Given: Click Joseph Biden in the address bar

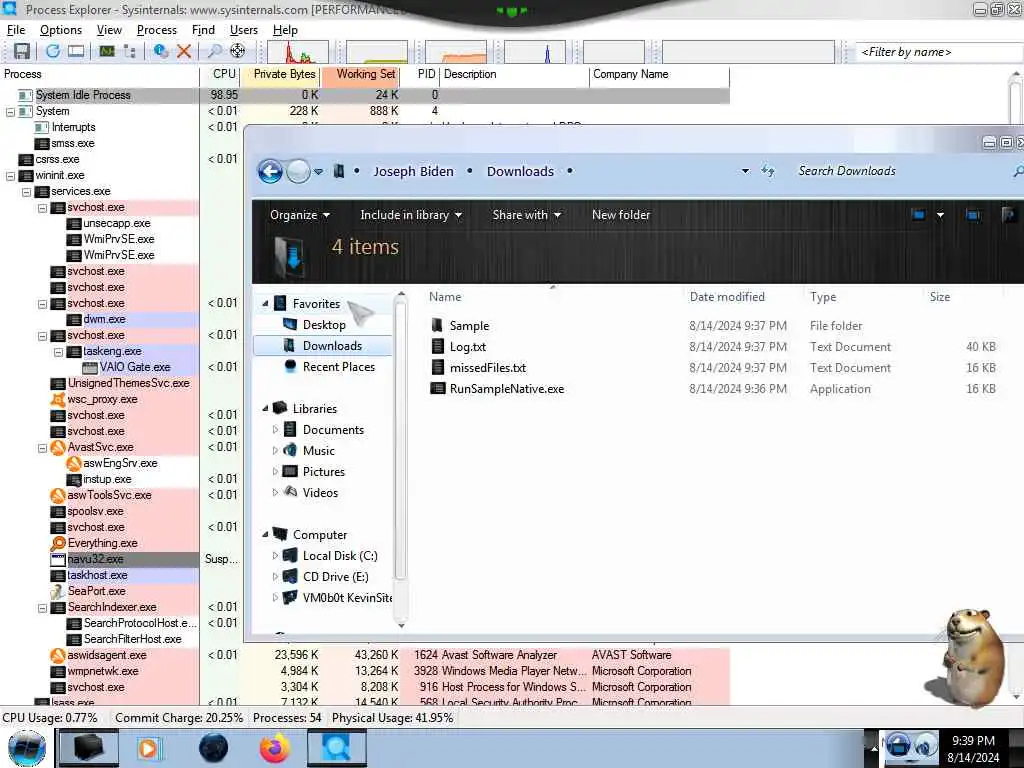Looking at the screenshot, I should point(413,172).
